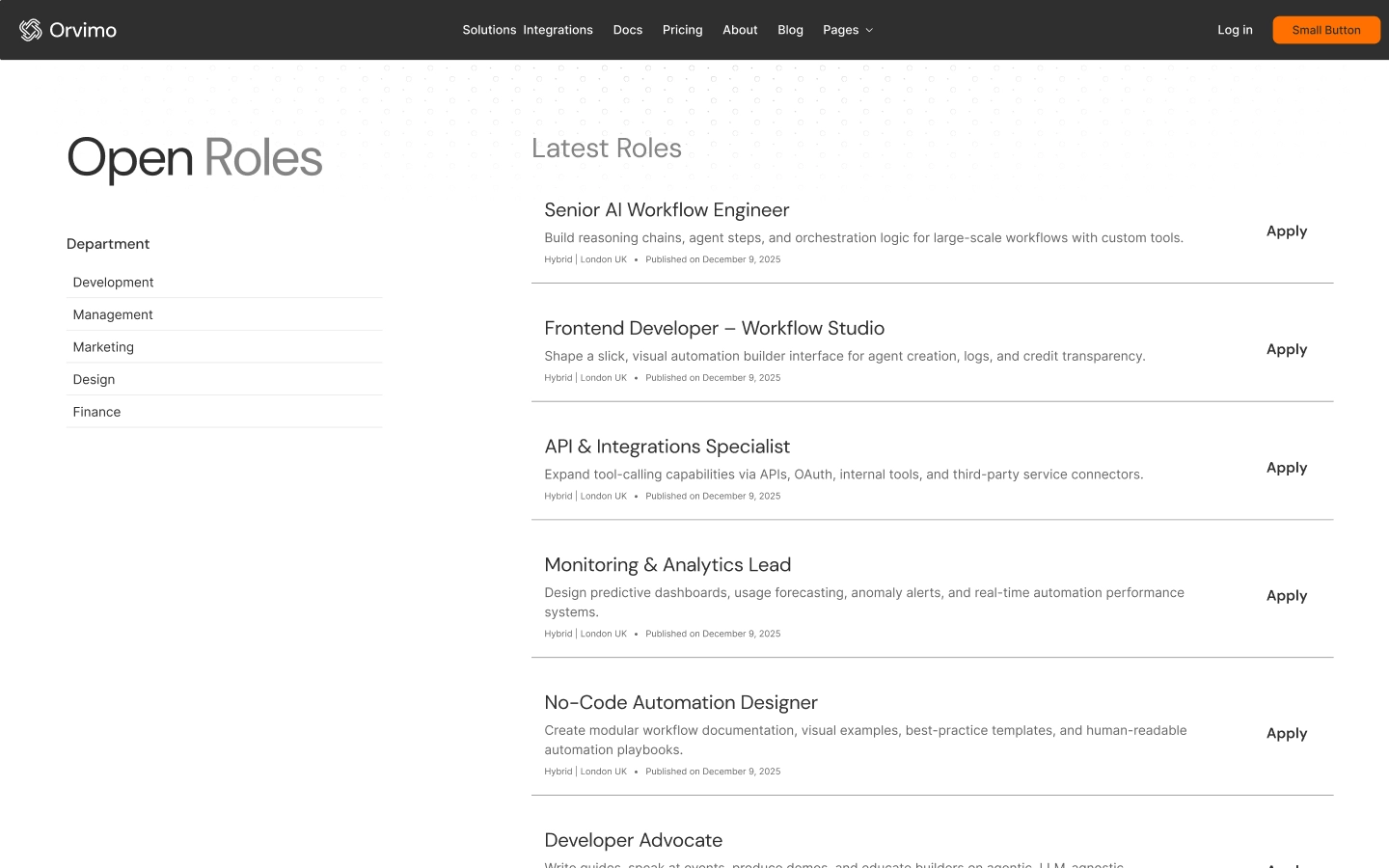The width and height of the screenshot is (1389, 868).
Task: Open Senior AI Workflow Engineer title
Action: [x=667, y=210]
